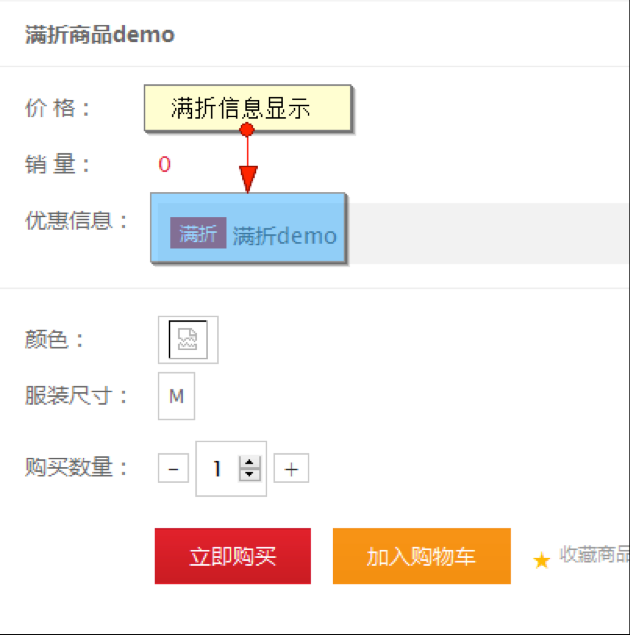The height and width of the screenshot is (635, 630).
Task: Click the red anchor dot on annotation
Action: (x=247, y=130)
